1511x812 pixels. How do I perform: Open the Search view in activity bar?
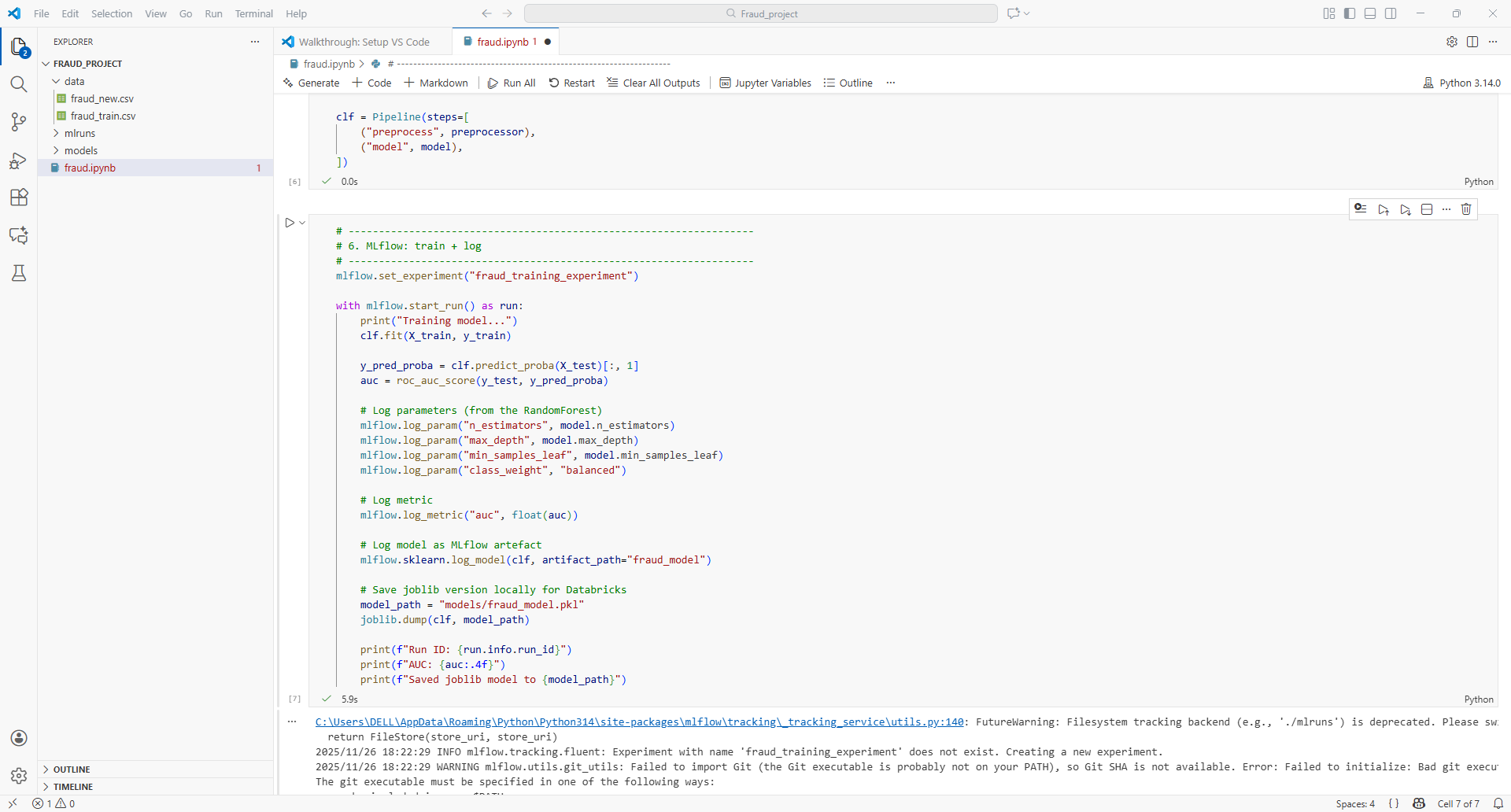pos(19,84)
